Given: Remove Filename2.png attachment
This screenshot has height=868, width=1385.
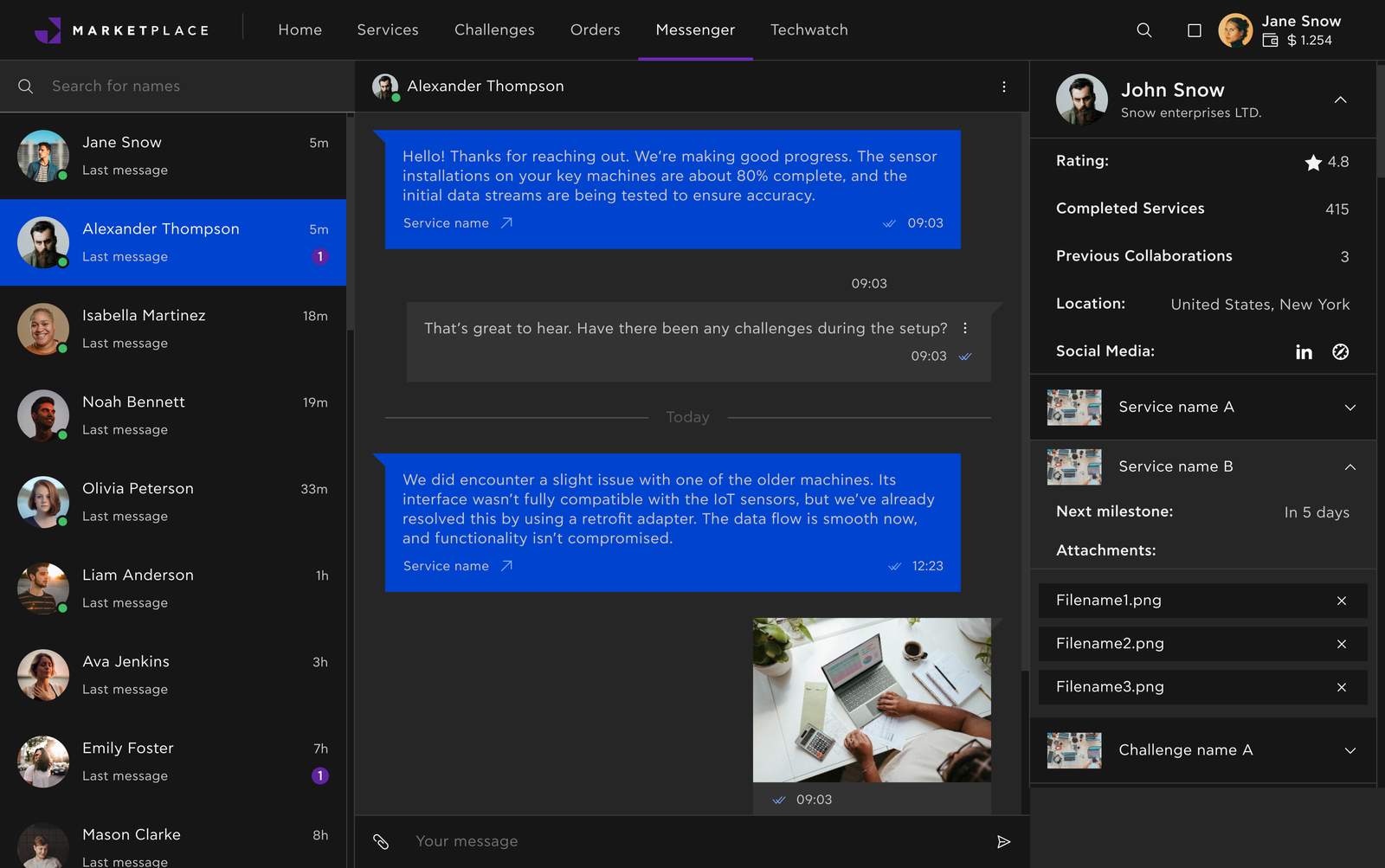Looking at the screenshot, I should 1341,644.
